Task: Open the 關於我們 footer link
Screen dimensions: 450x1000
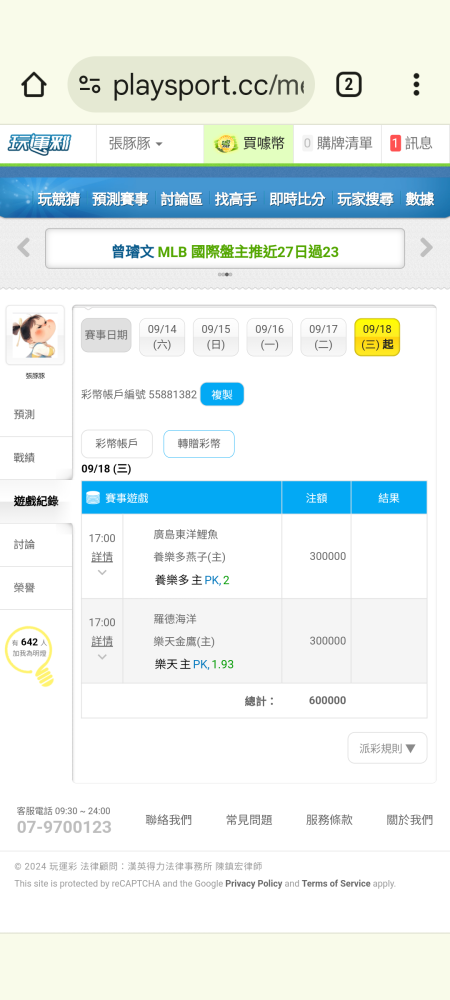Action: 410,820
